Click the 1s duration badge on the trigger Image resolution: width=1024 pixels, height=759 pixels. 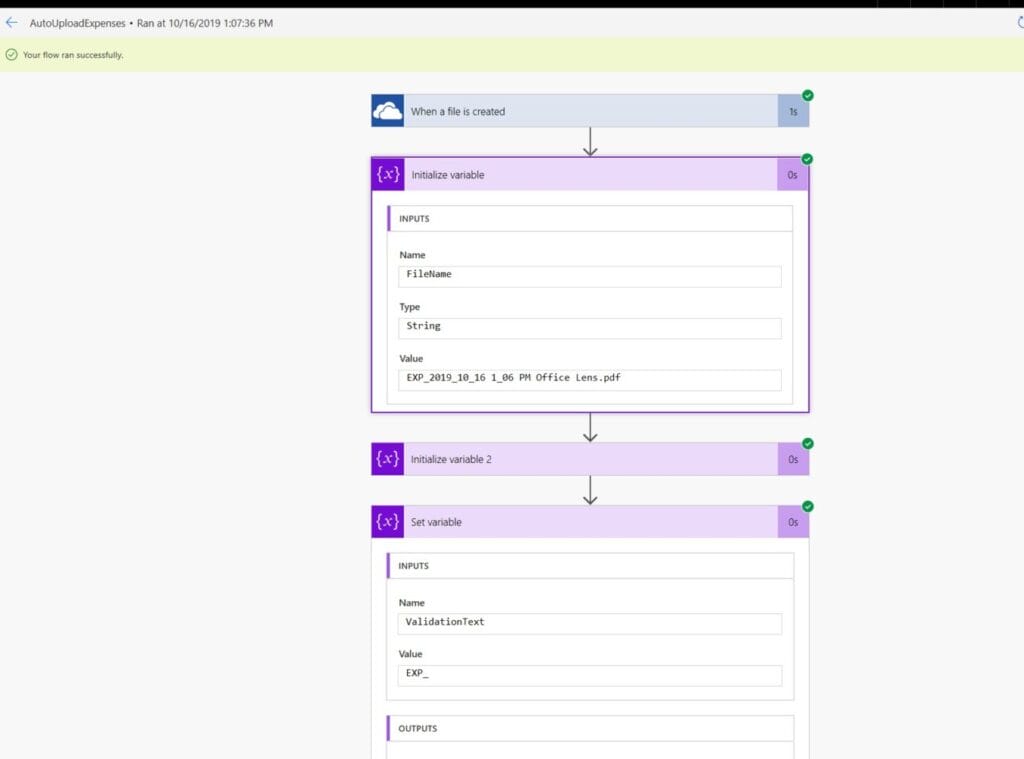[x=793, y=110]
